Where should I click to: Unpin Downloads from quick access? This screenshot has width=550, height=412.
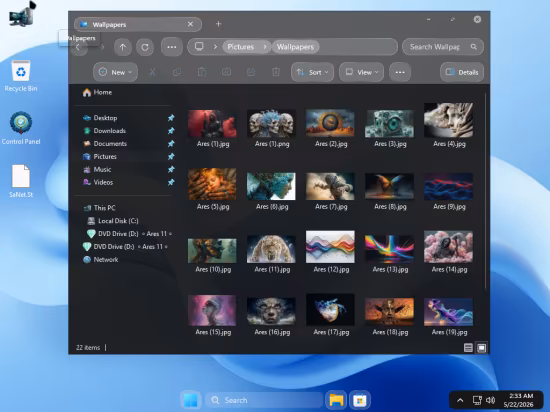(171, 131)
